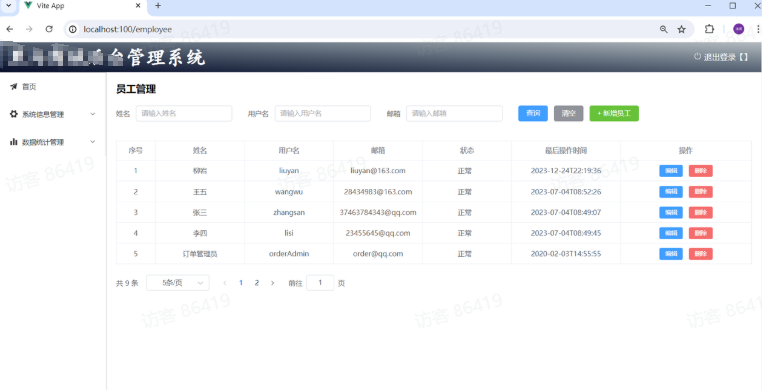Viewport: 762px width, 390px height.
Task: Click the 2023-12-24T22:19:36 timestamp cell
Action: point(566,171)
